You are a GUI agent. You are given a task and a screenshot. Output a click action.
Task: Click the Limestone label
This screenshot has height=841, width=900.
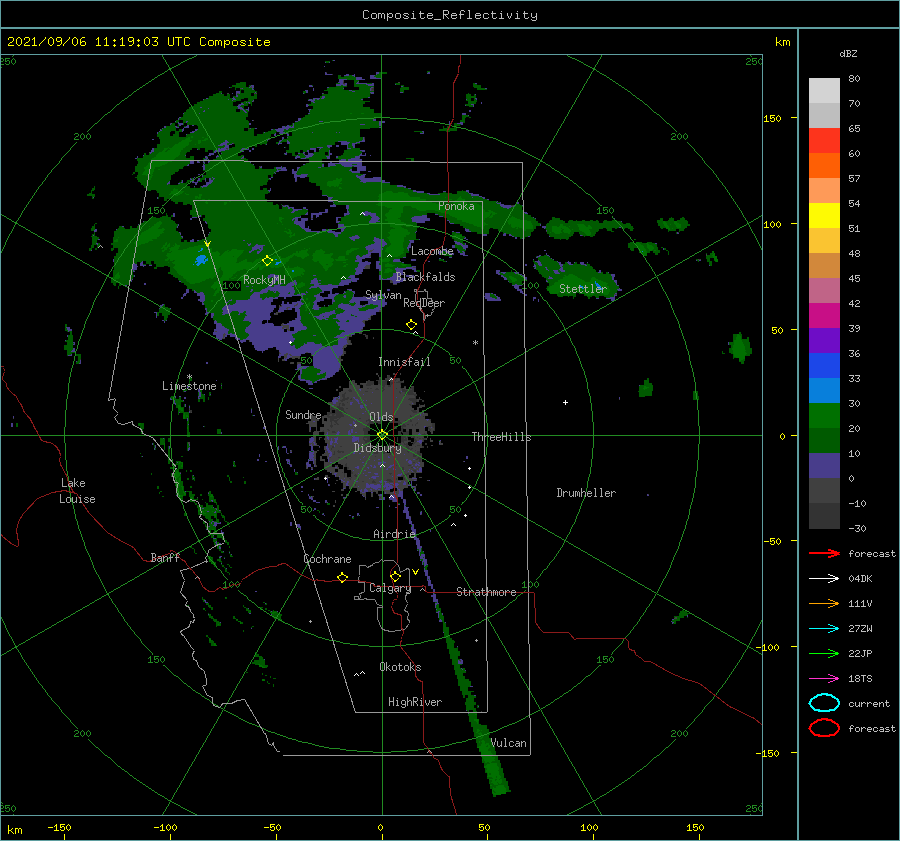pyautogui.click(x=189, y=386)
